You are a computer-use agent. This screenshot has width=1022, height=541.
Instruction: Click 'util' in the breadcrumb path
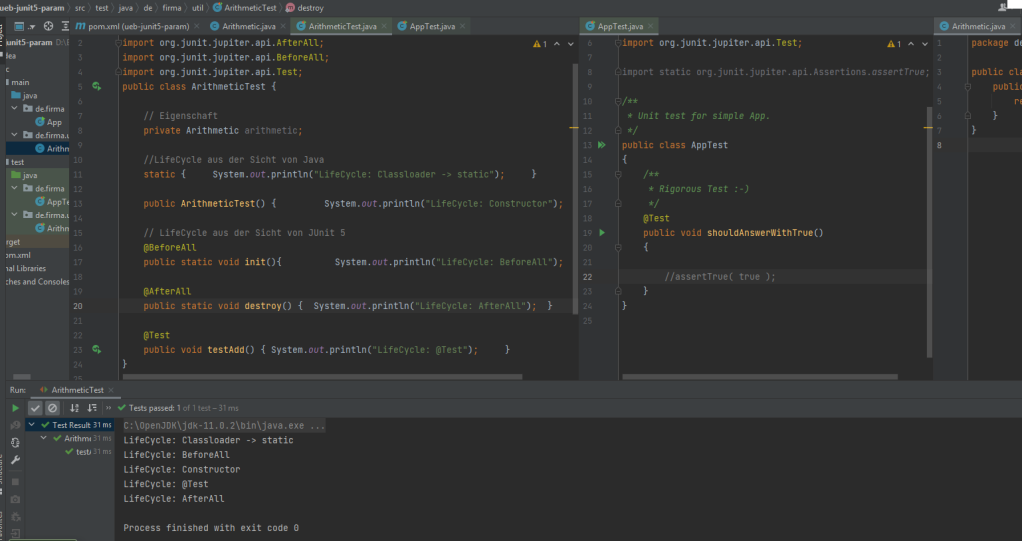(199, 8)
